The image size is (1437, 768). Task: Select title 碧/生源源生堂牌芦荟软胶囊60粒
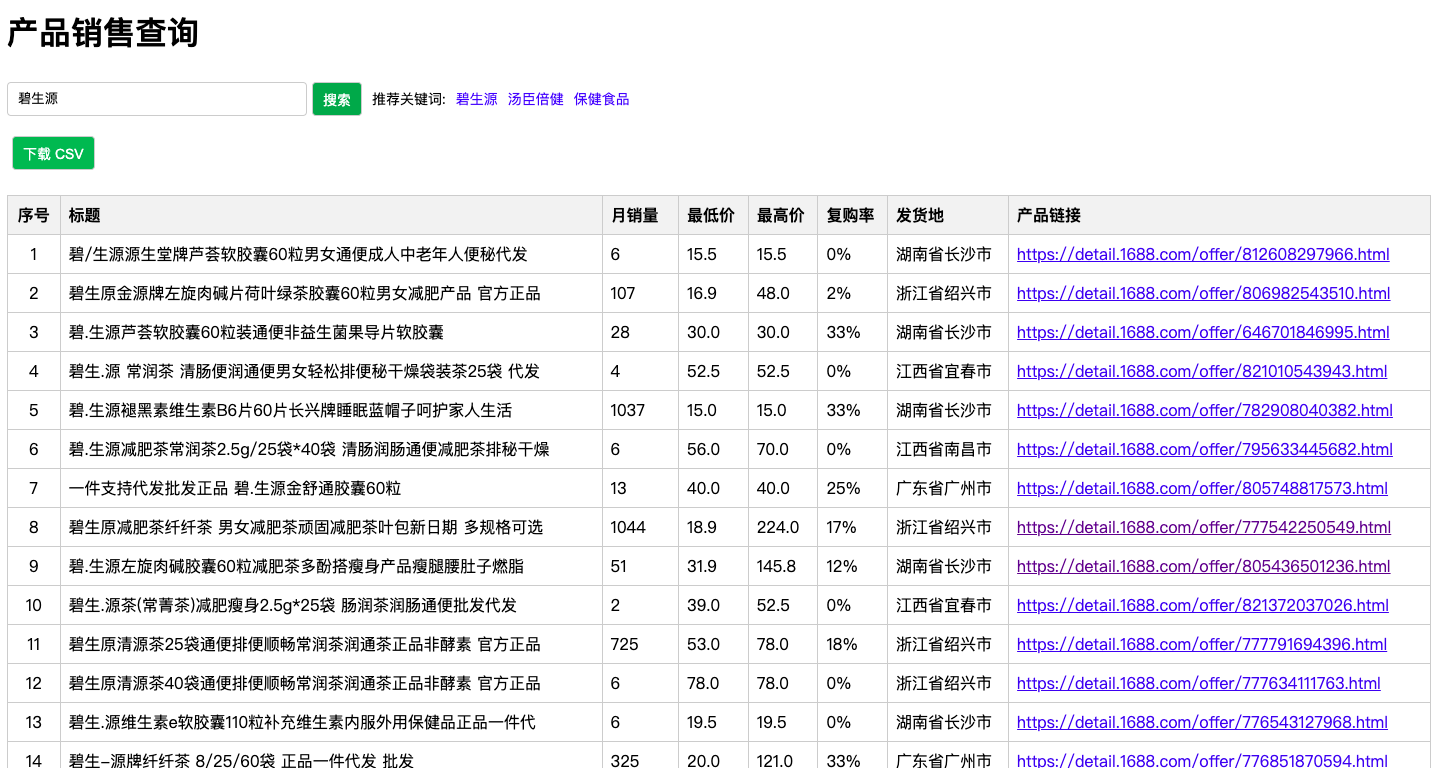[298, 254]
